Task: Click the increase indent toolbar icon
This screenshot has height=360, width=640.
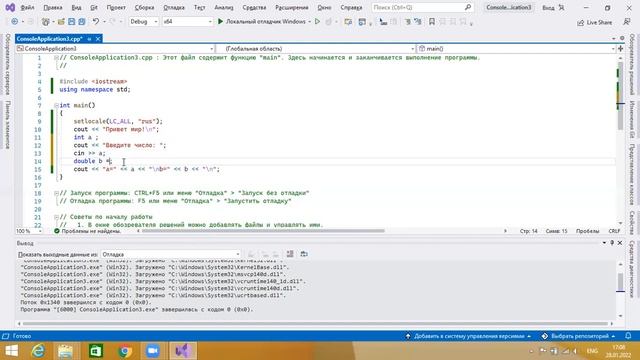Action: [418, 22]
